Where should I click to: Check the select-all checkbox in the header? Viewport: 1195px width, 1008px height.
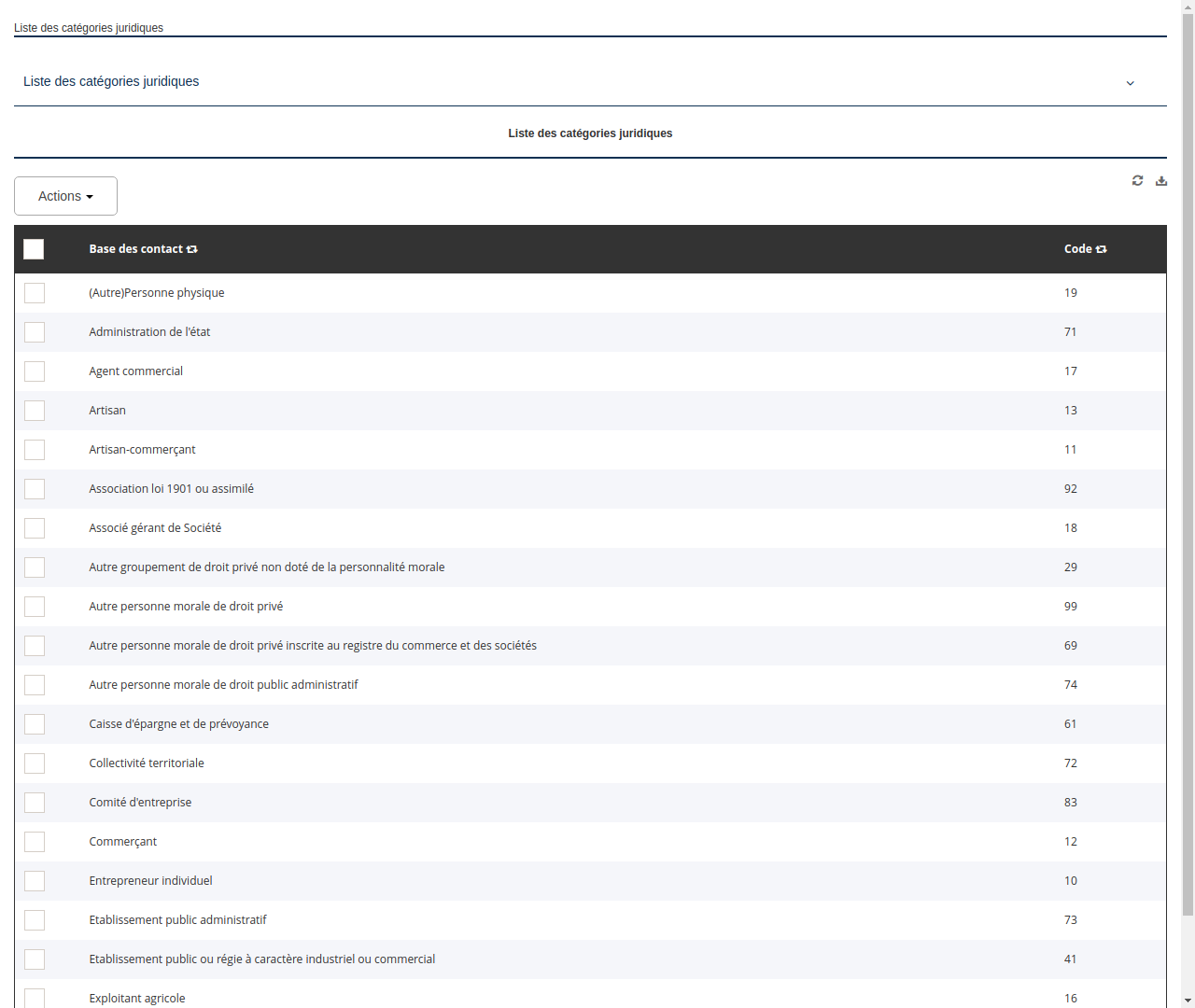click(34, 249)
